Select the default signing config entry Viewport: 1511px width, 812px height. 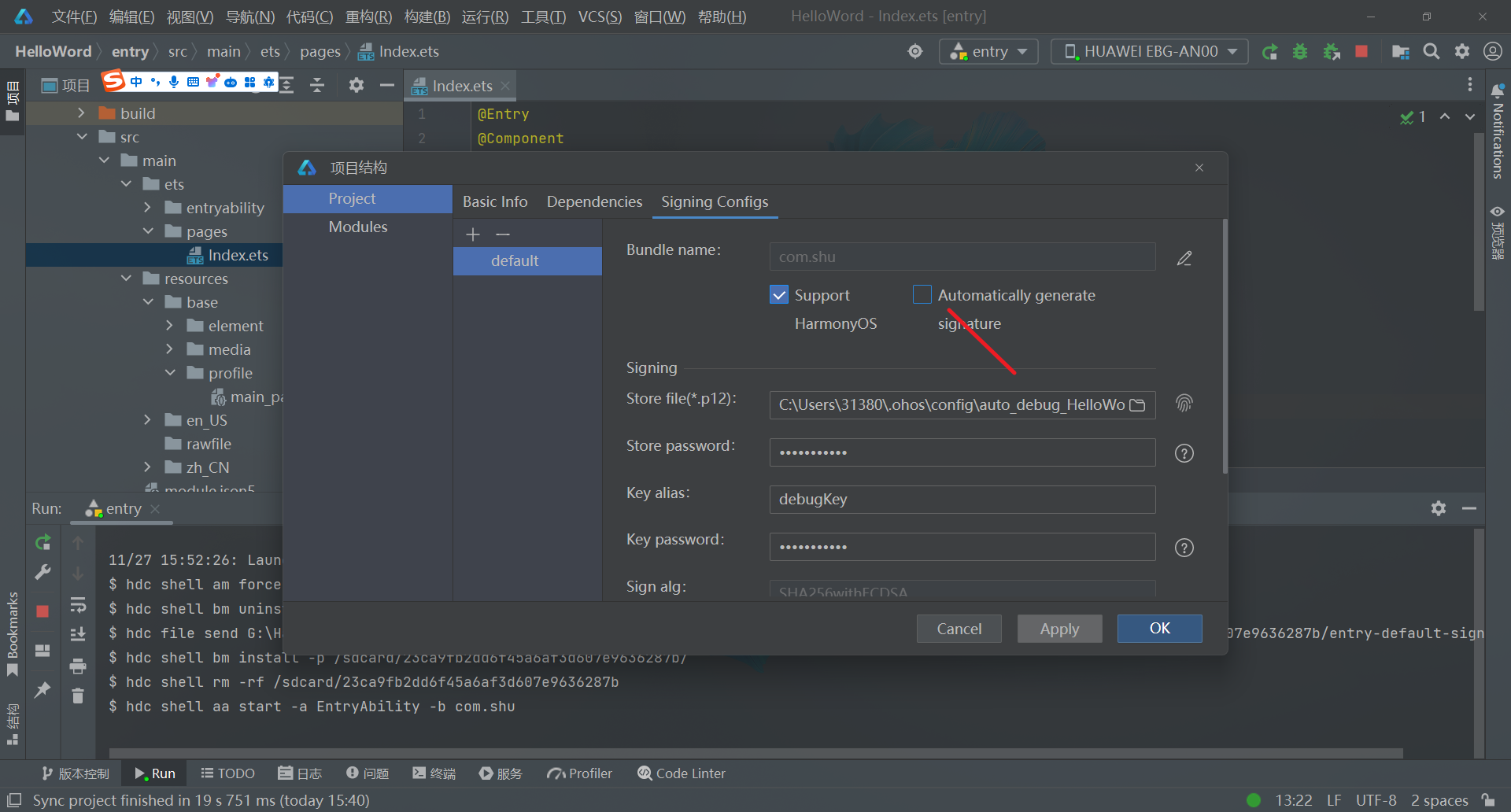point(527,261)
